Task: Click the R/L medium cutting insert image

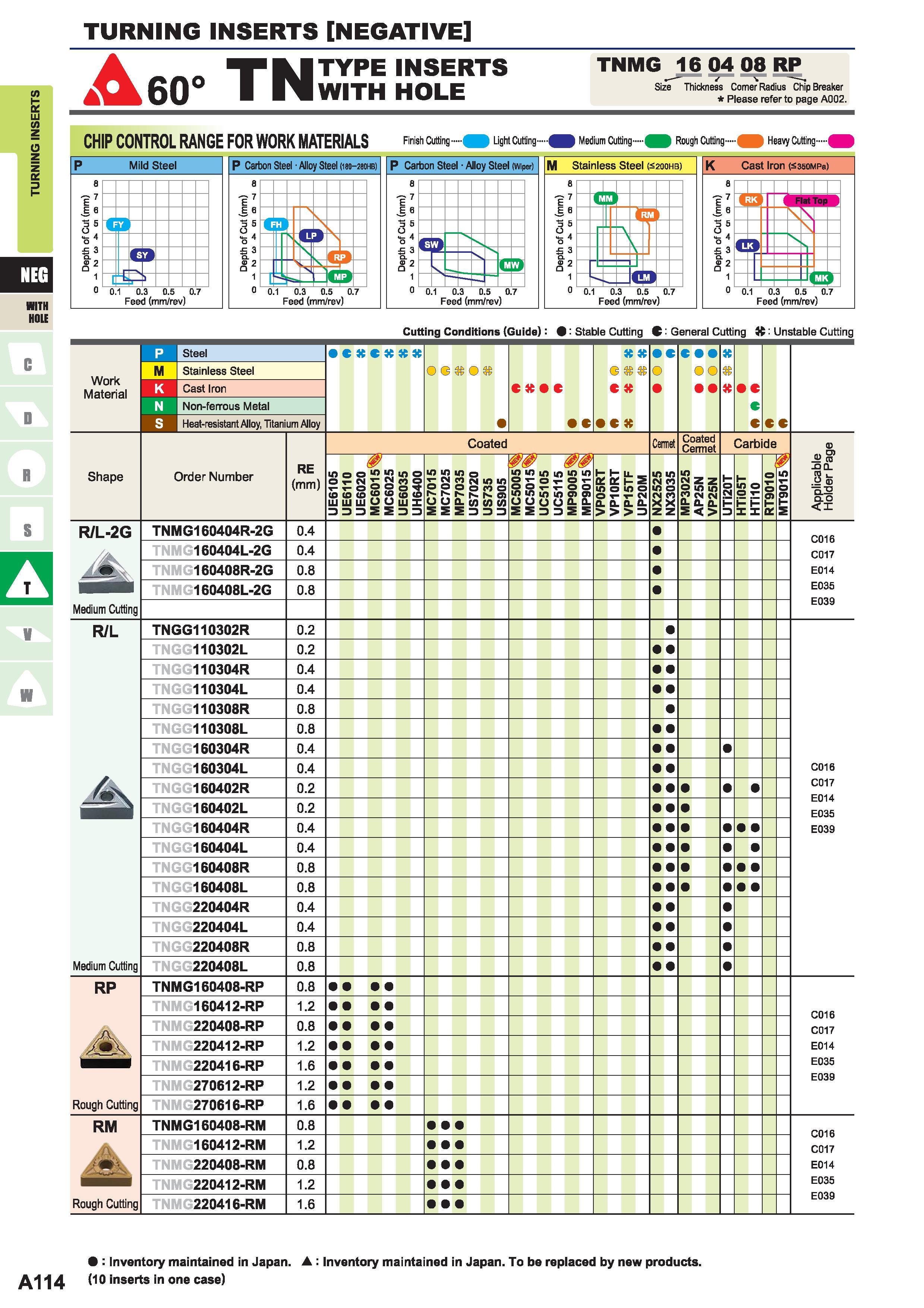Action: point(107,797)
